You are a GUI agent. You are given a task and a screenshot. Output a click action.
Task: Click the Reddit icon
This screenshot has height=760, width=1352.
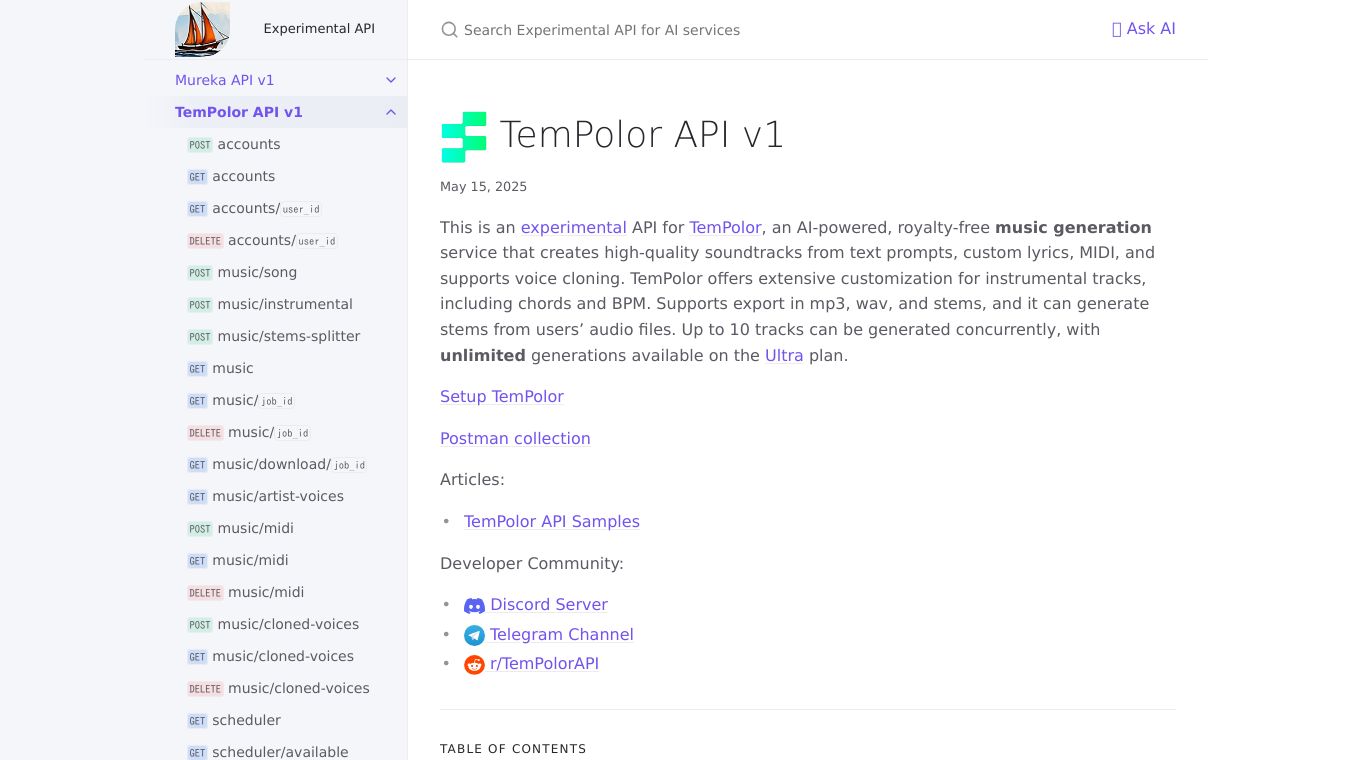[474, 664]
